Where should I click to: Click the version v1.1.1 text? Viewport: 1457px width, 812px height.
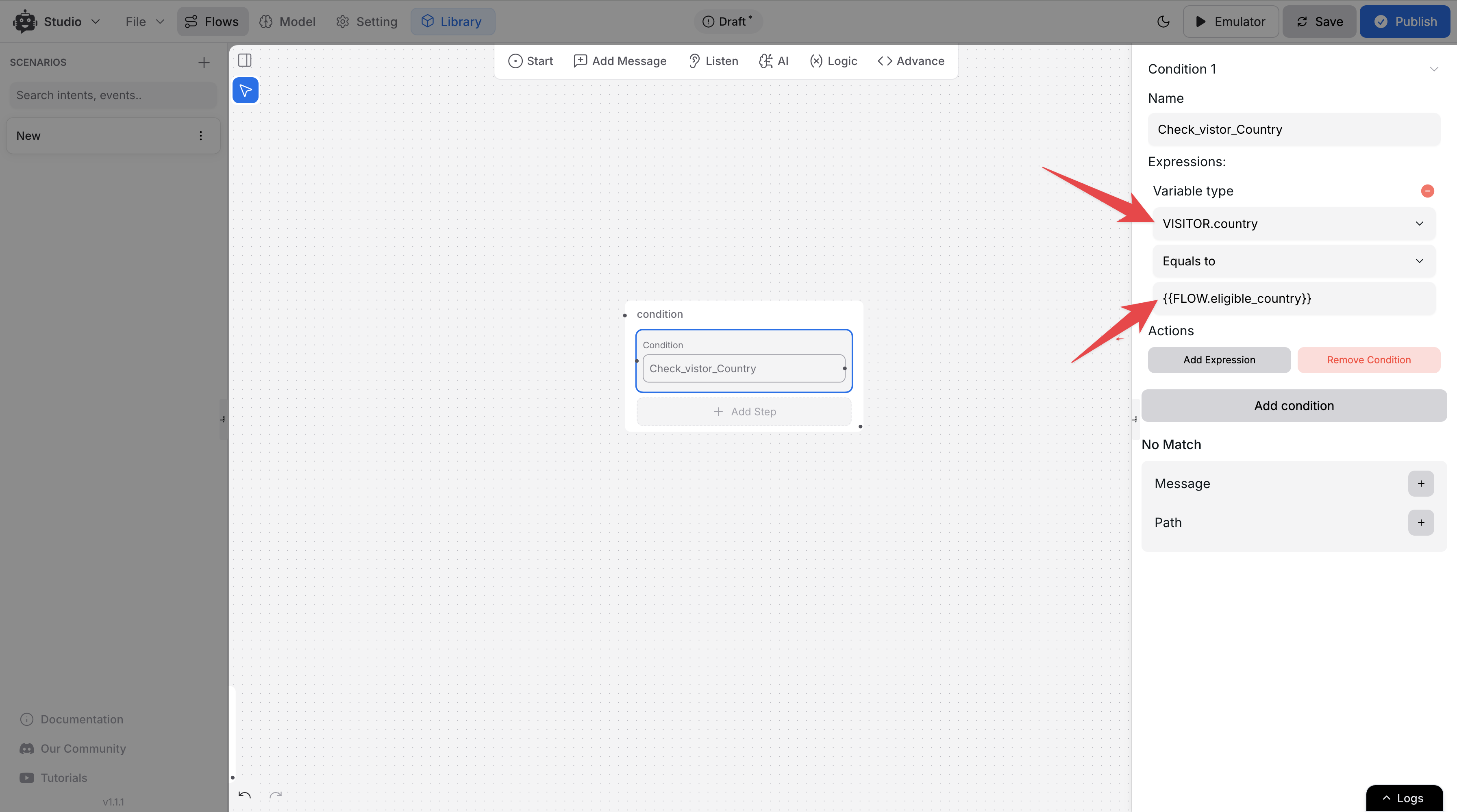point(113,802)
